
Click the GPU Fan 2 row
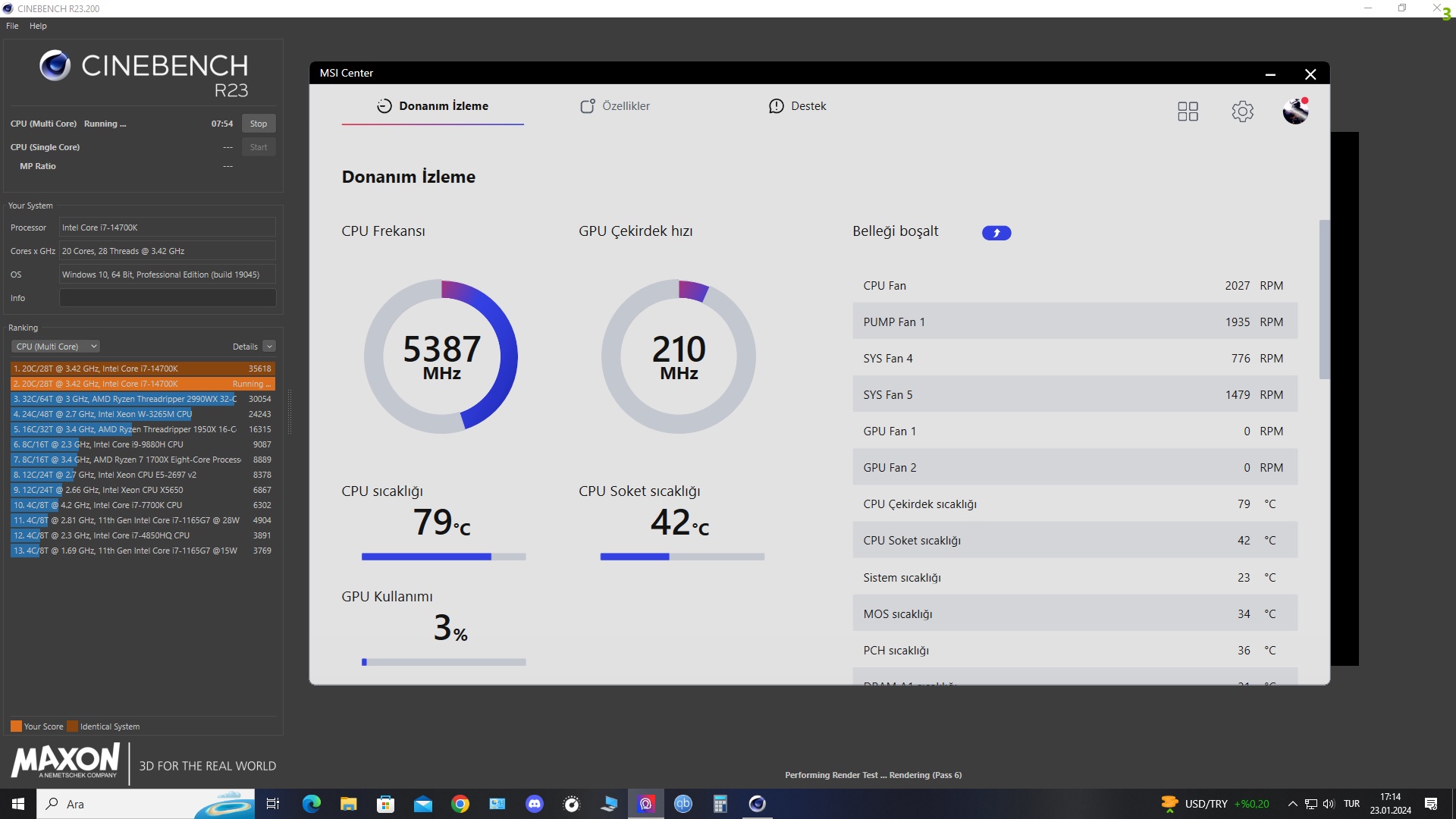[1075, 468]
